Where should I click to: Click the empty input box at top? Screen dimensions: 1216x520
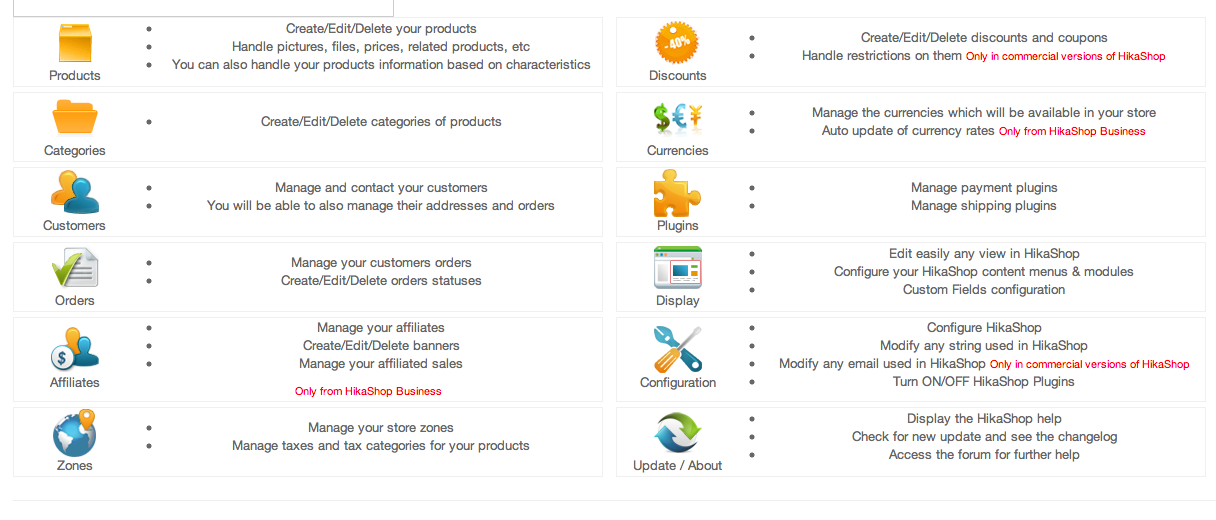click(x=203, y=8)
